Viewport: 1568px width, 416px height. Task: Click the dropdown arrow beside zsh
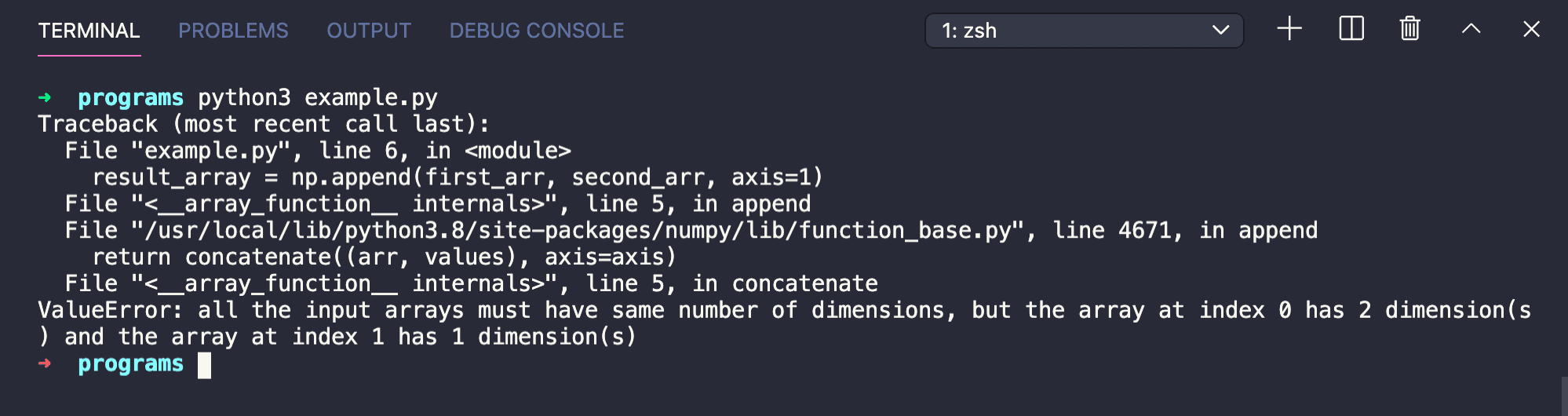pos(1220,31)
